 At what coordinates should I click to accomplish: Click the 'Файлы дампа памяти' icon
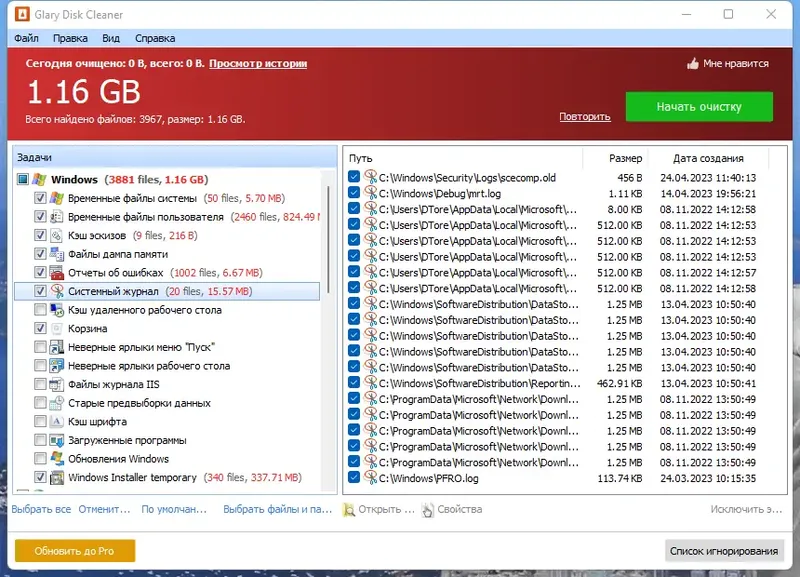57,254
